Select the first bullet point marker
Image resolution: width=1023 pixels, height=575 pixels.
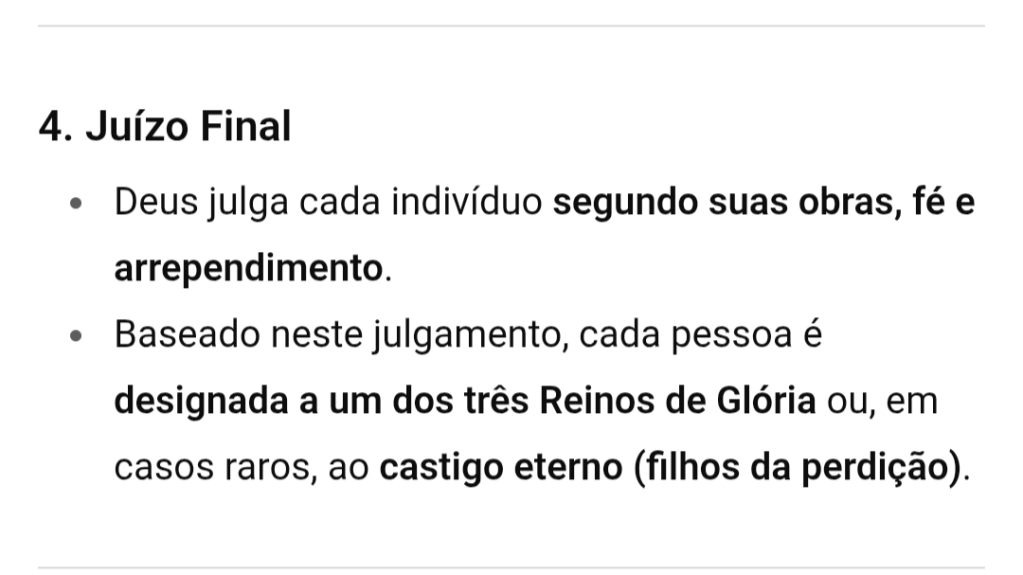coord(76,204)
